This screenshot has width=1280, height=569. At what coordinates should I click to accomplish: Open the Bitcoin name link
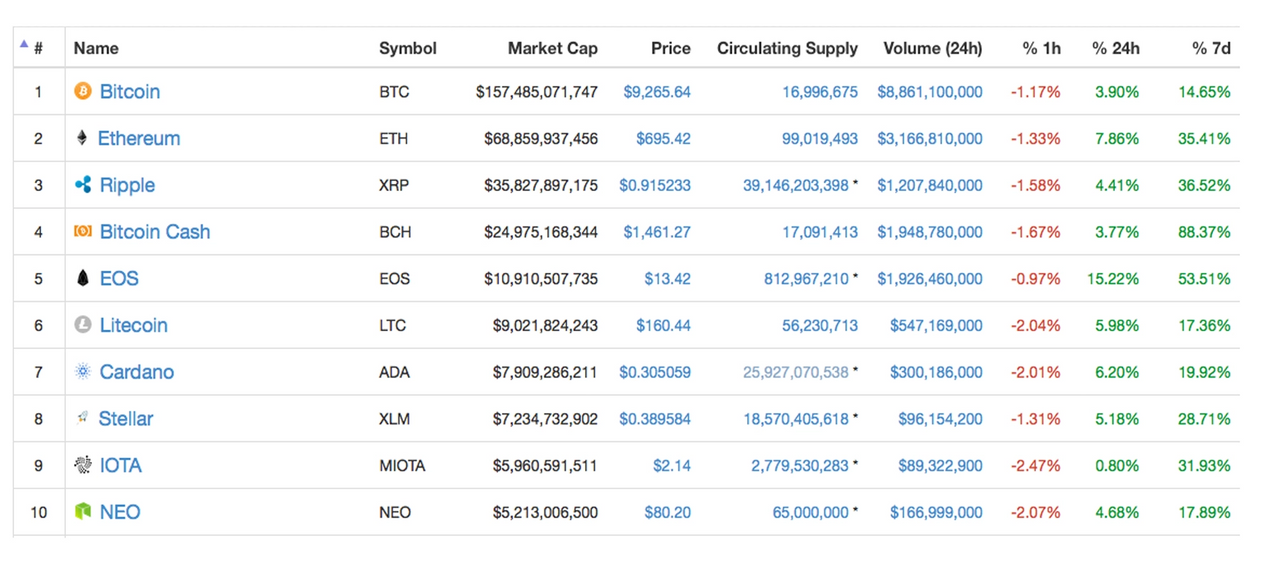pyautogui.click(x=130, y=91)
